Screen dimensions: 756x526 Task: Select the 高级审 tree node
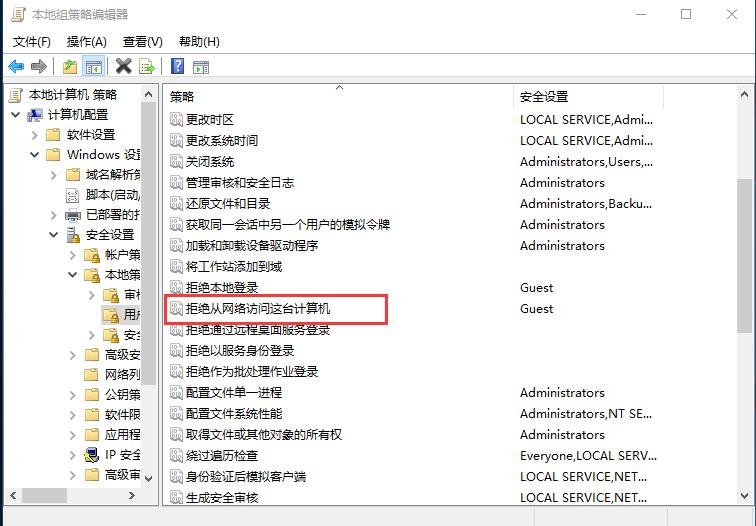[122, 475]
